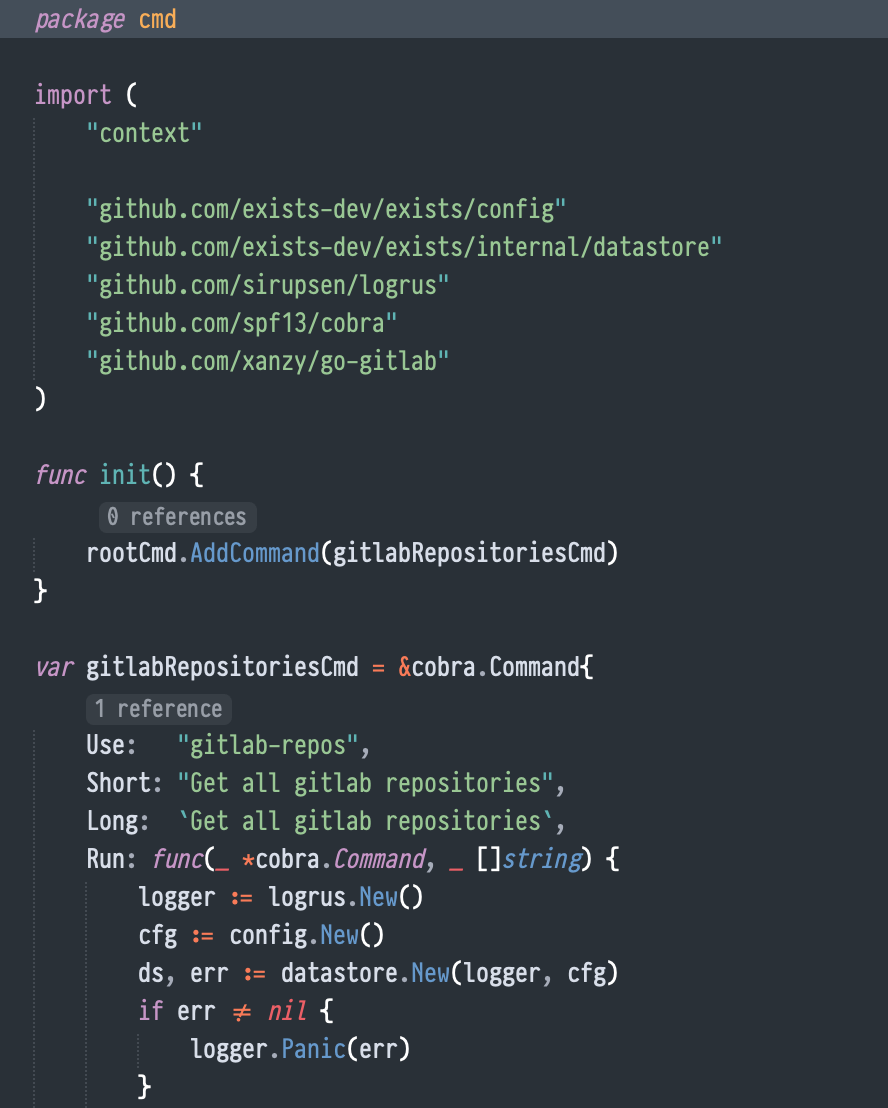Open the "0 references" code lens

177,517
